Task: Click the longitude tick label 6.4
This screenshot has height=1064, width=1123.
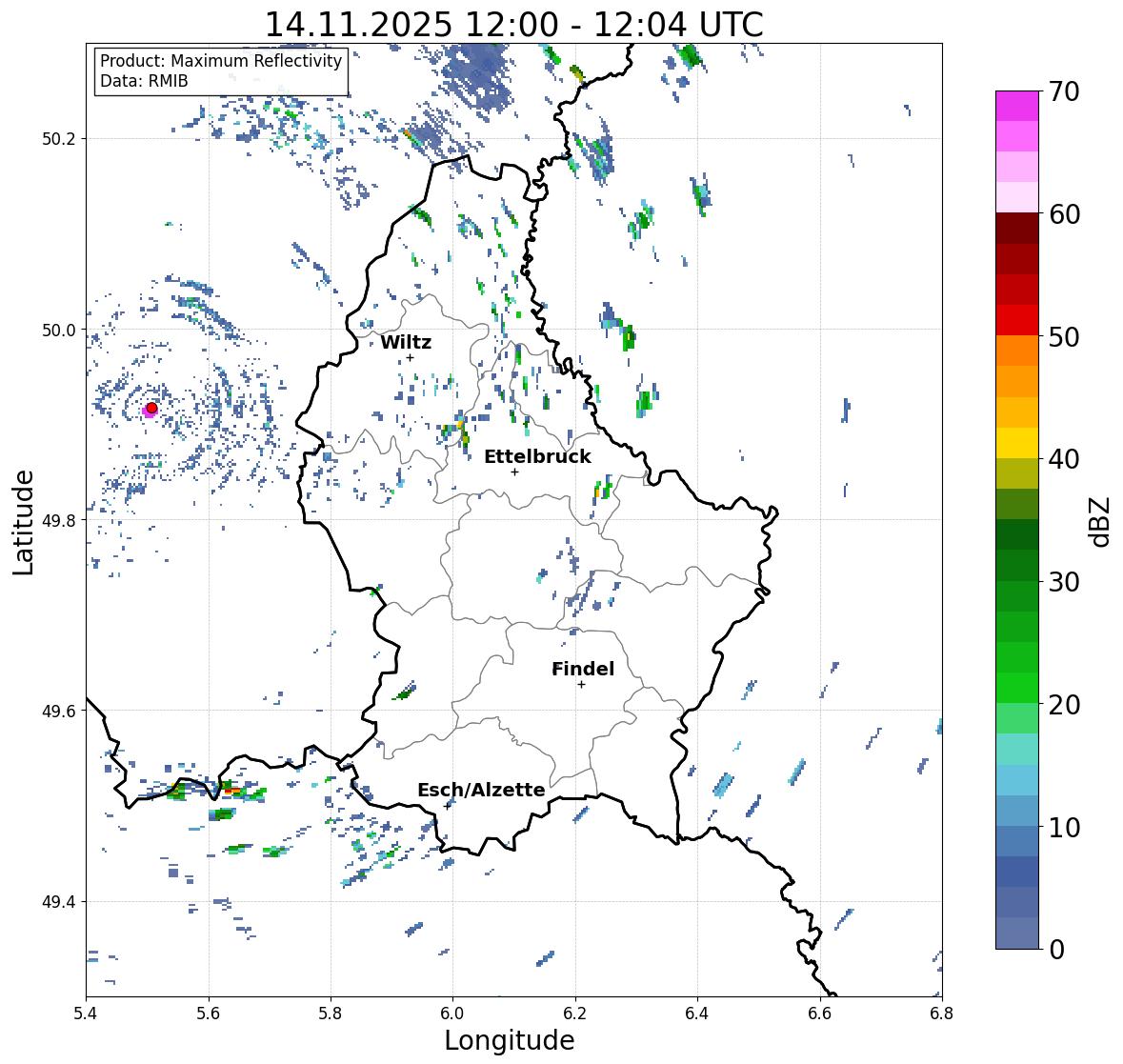Action: click(x=697, y=1013)
